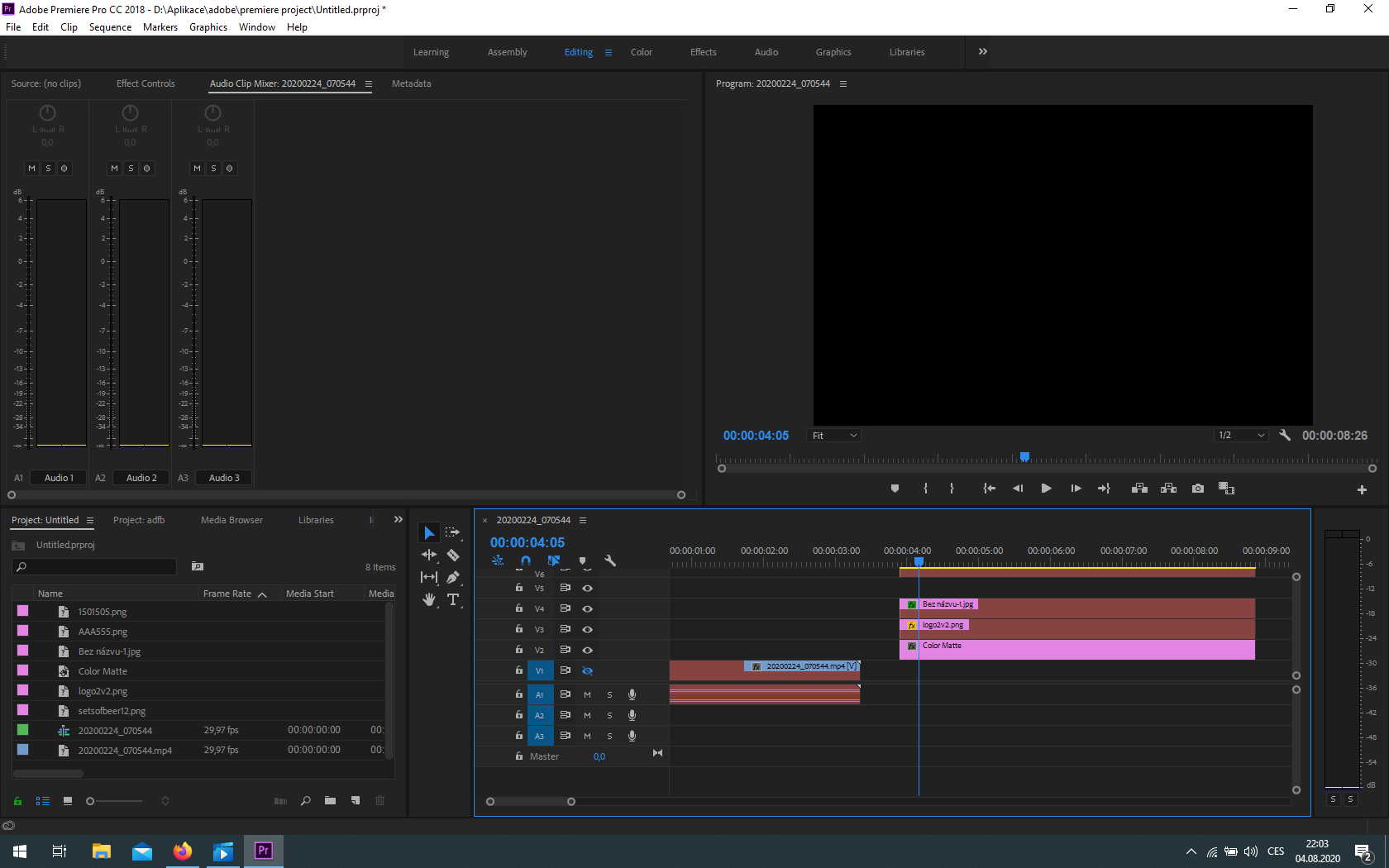Open the Fit zoom level dropdown
Screen dimensions: 1389x868
coord(834,436)
